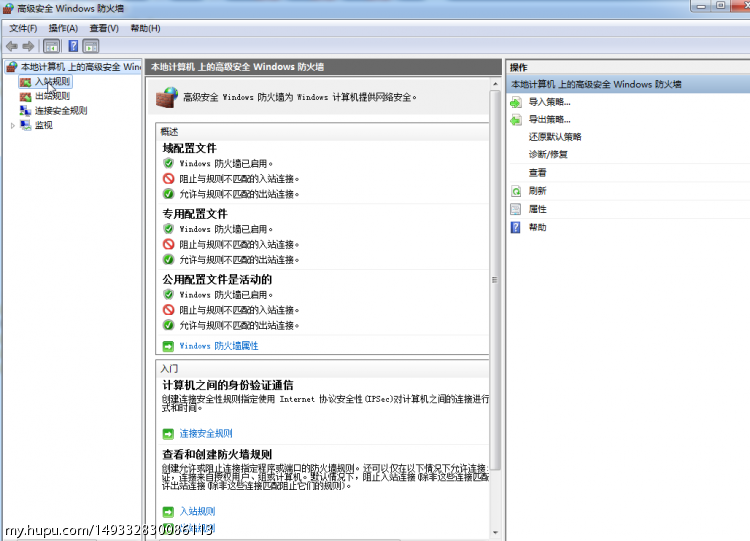Screen dimensions: 750x541
Task: Select 入站规则 in the tree
Action: coord(53,81)
